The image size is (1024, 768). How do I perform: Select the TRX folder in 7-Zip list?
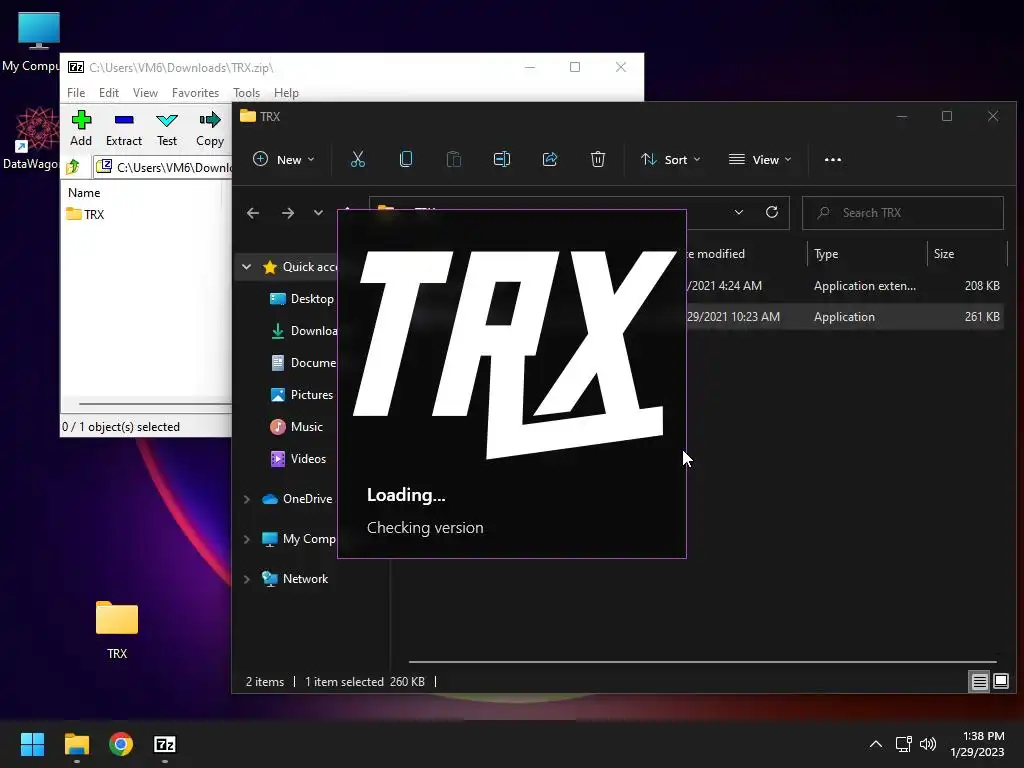click(x=86, y=214)
